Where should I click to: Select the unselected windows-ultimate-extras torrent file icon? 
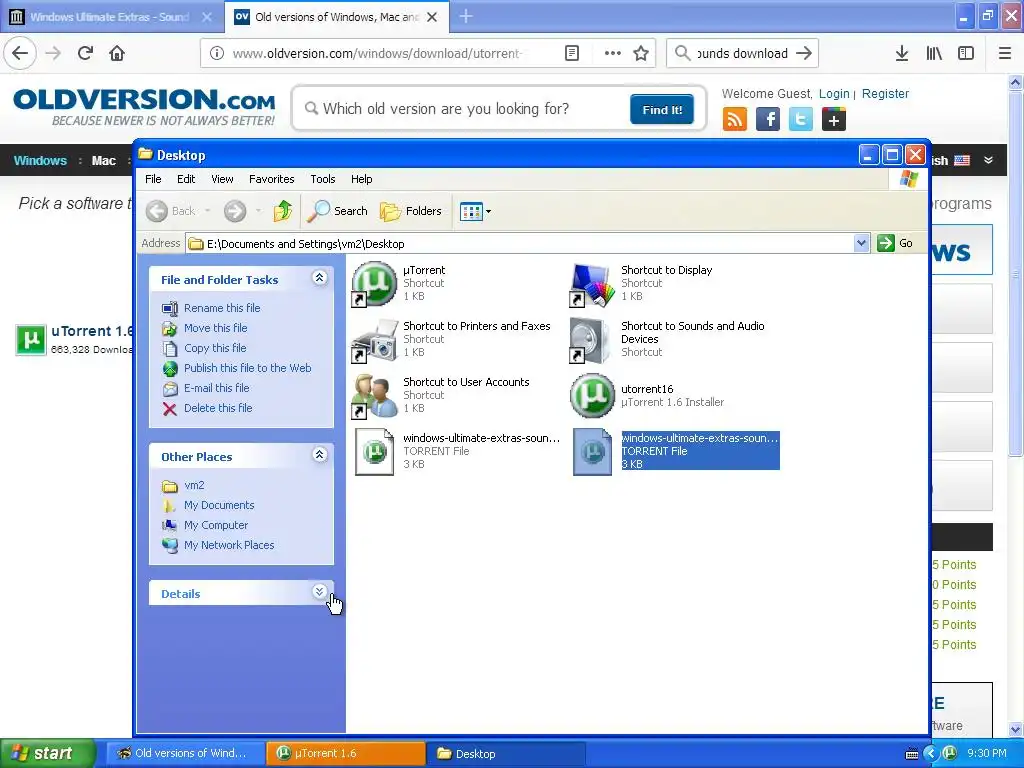click(374, 452)
